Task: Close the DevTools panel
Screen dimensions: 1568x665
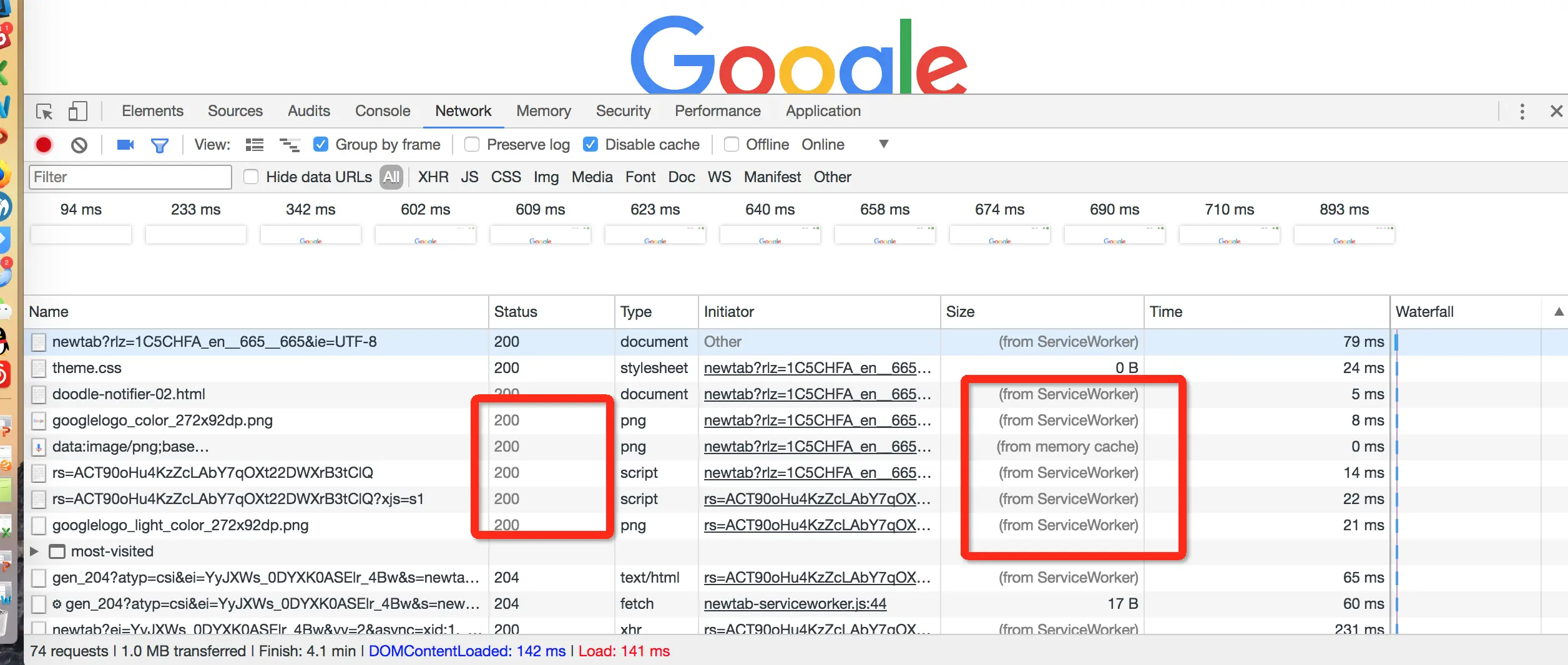Action: coord(1556,112)
